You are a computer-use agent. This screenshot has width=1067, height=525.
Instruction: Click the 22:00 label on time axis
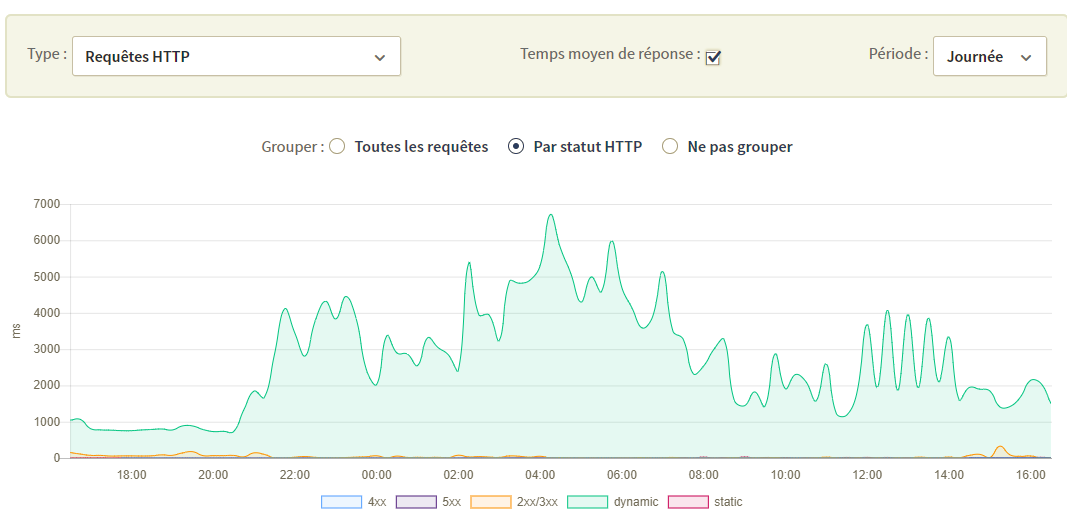(295, 474)
